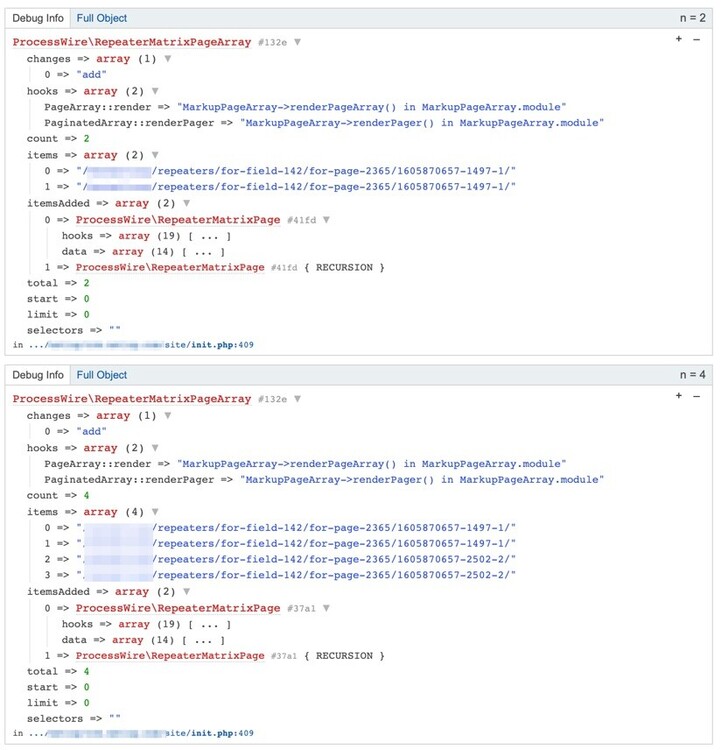Viewport: 721px width, 750px height.
Task: Click the minus icon in the first dump panel
Action: (696, 39)
